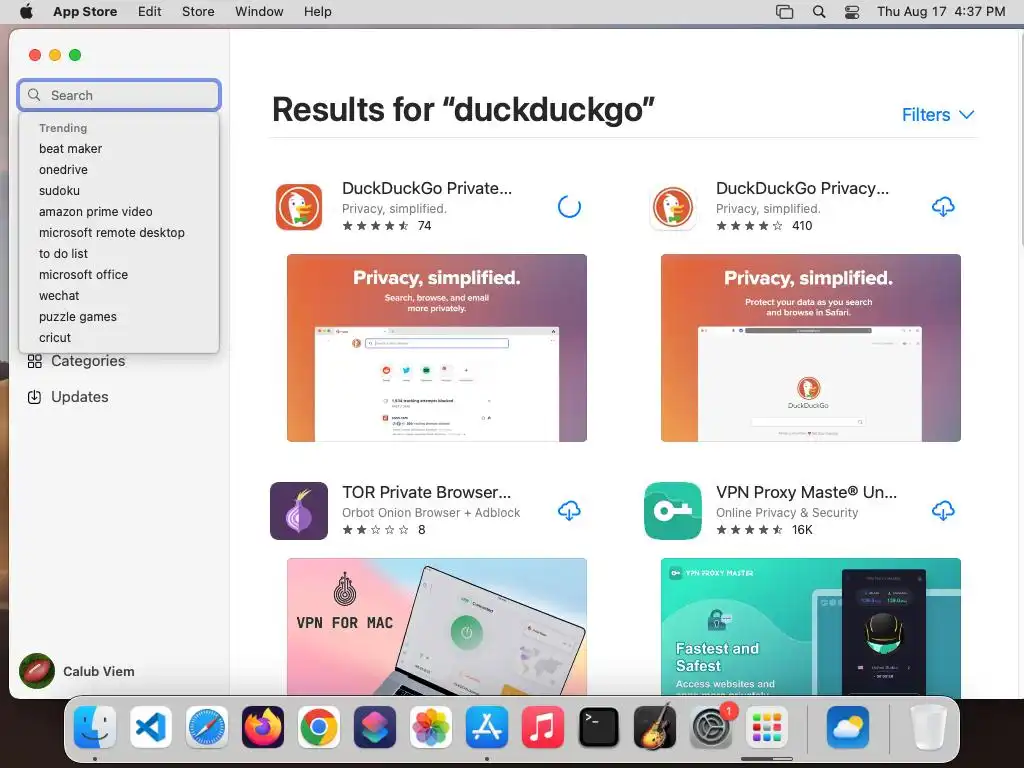Open Photos app from the Dock
The height and width of the screenshot is (768, 1024).
click(431, 727)
